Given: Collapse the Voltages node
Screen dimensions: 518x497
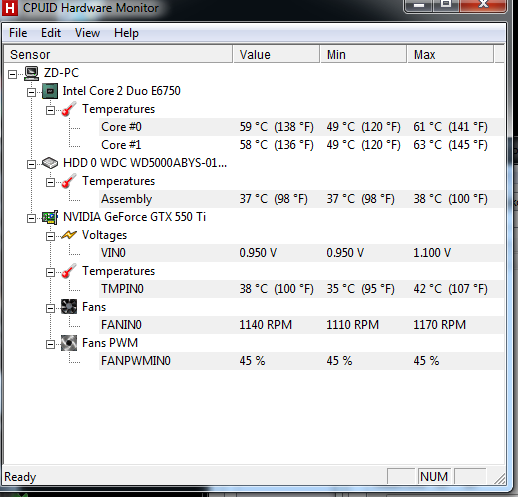Looking at the screenshot, I should click(x=50, y=236).
